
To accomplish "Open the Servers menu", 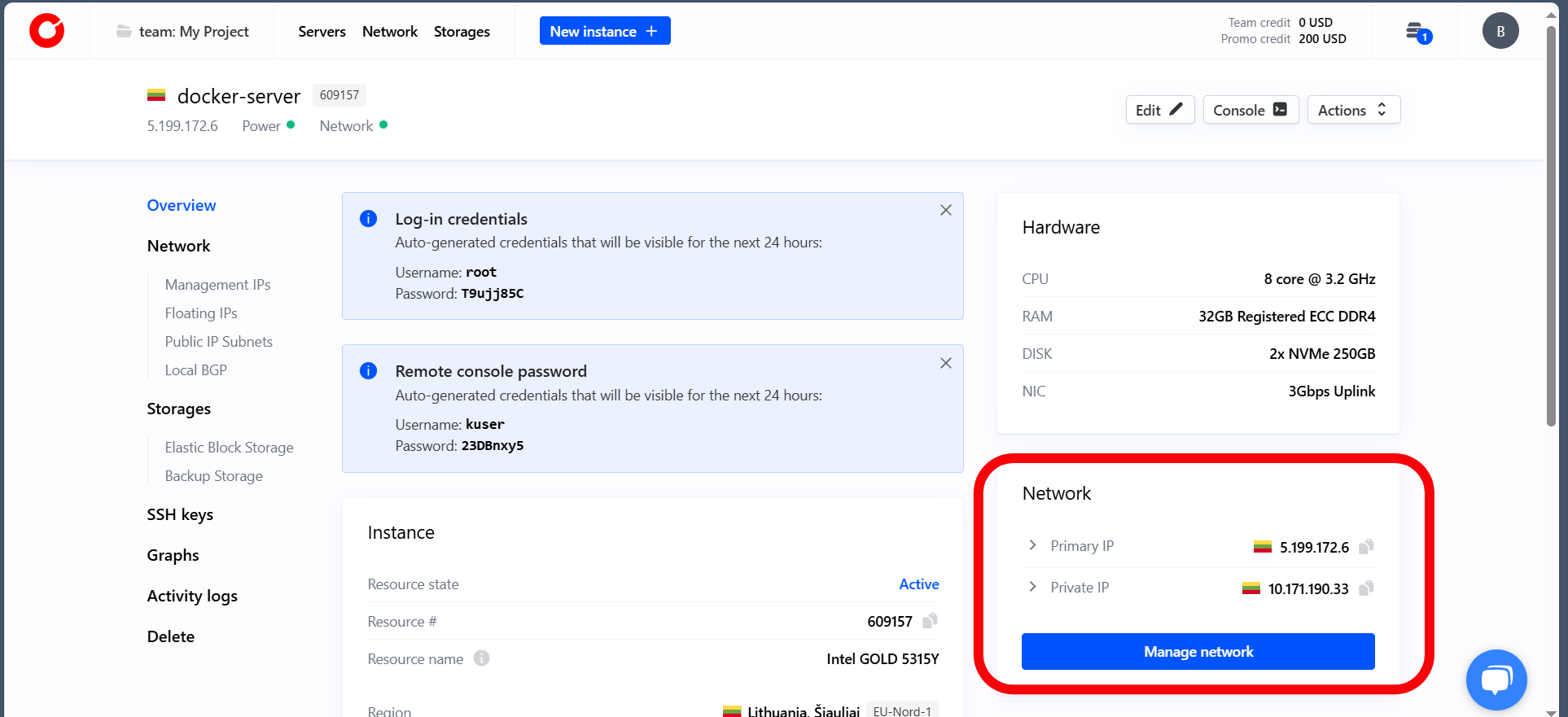I will (x=322, y=32).
